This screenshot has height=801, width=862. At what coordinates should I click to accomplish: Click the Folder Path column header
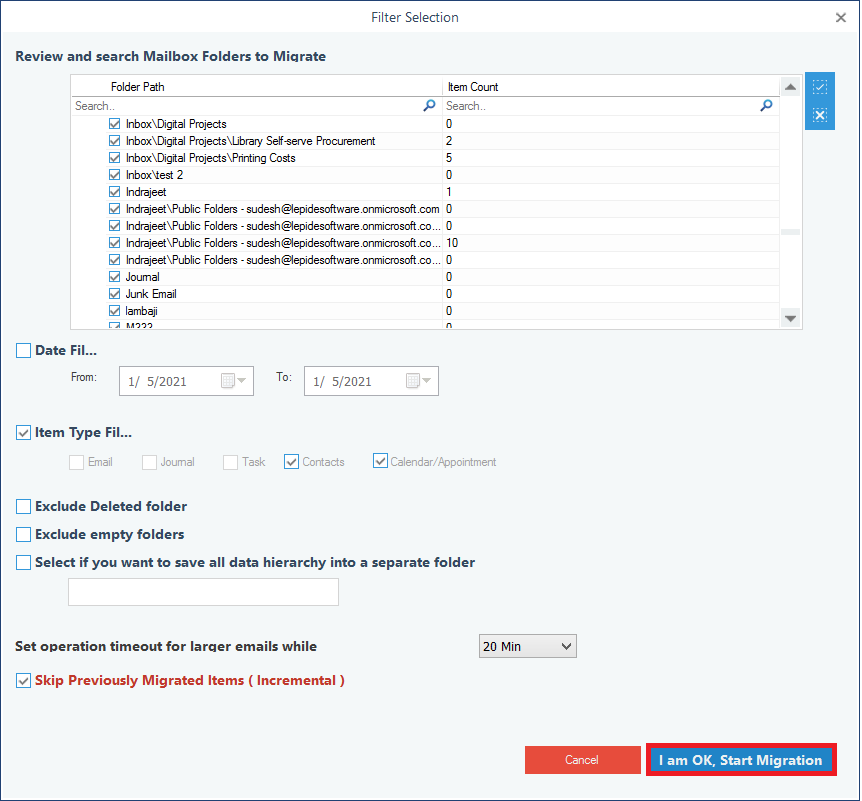(257, 87)
